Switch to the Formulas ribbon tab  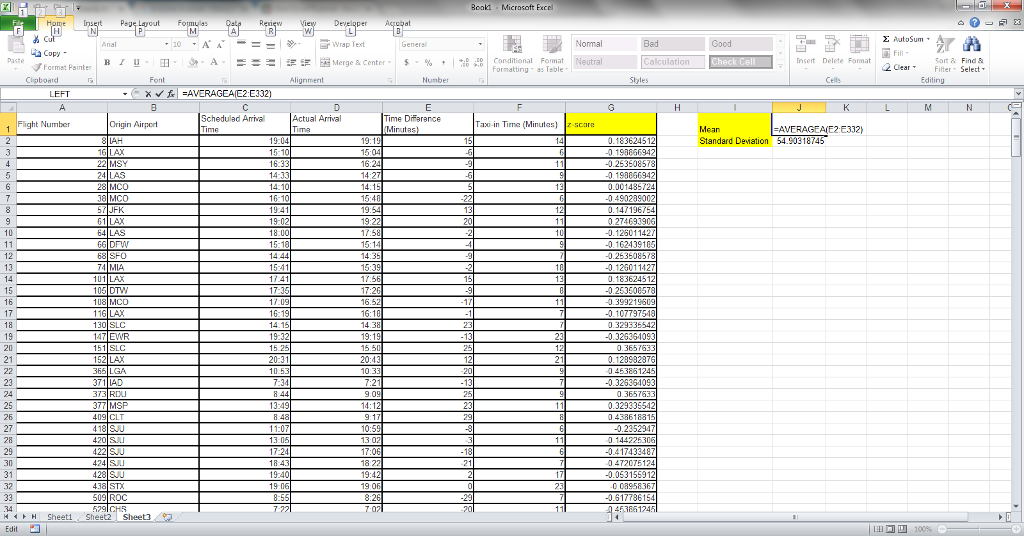[x=193, y=24]
